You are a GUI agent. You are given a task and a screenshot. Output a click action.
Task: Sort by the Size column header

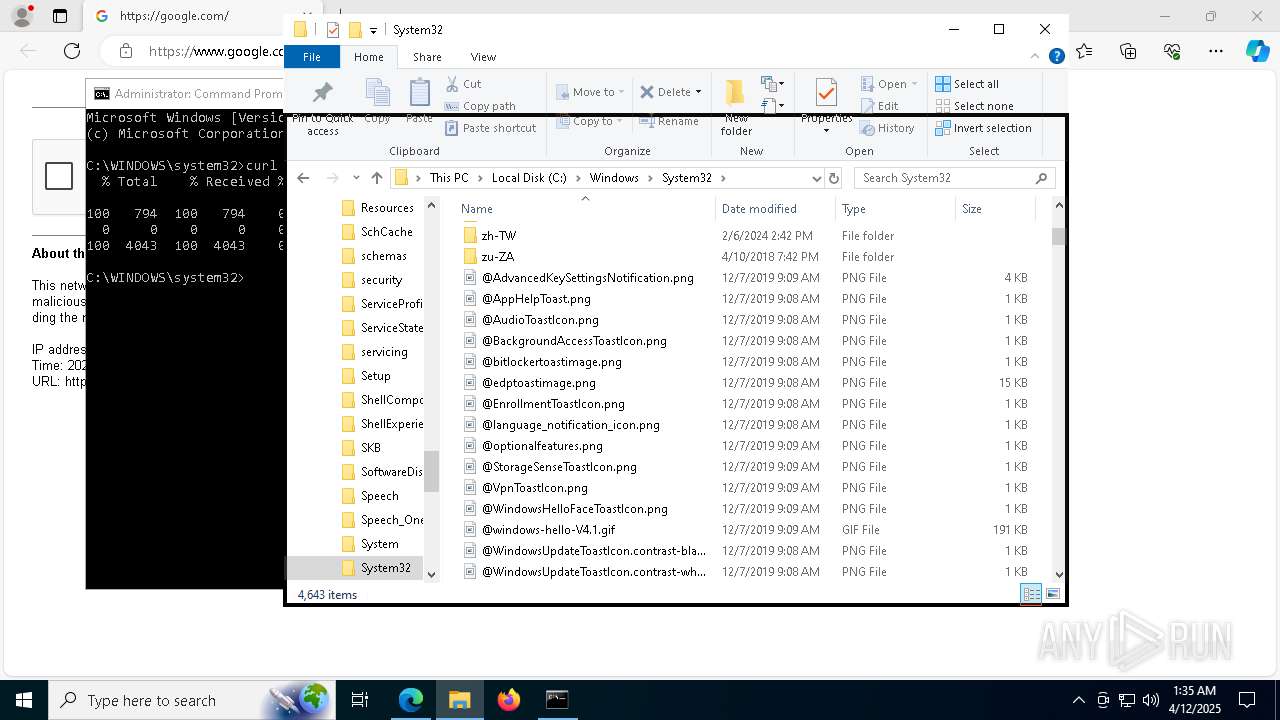995,209
